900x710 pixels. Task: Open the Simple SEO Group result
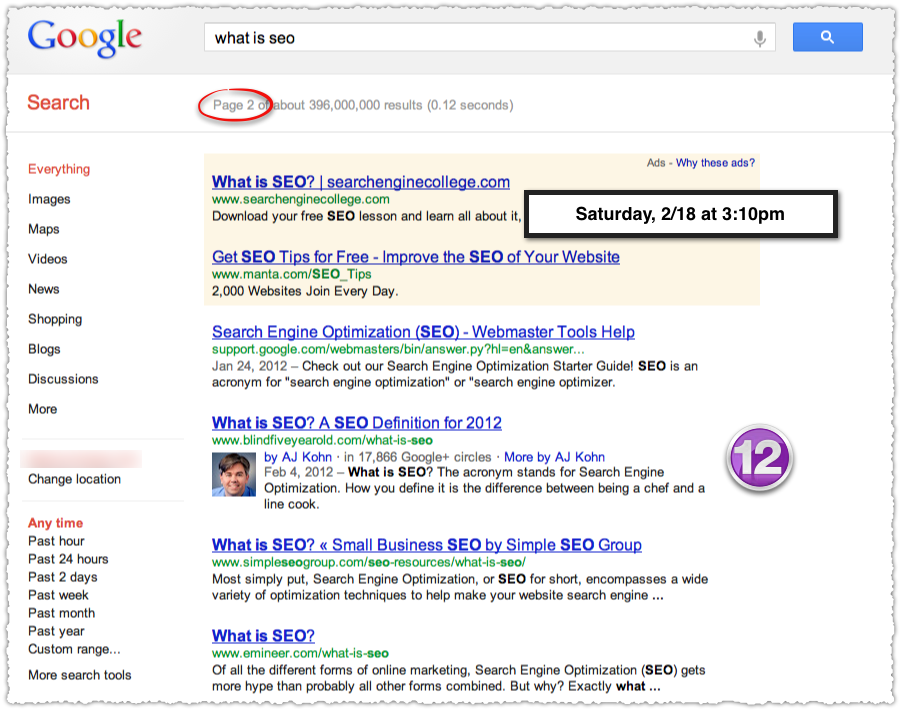click(426, 545)
